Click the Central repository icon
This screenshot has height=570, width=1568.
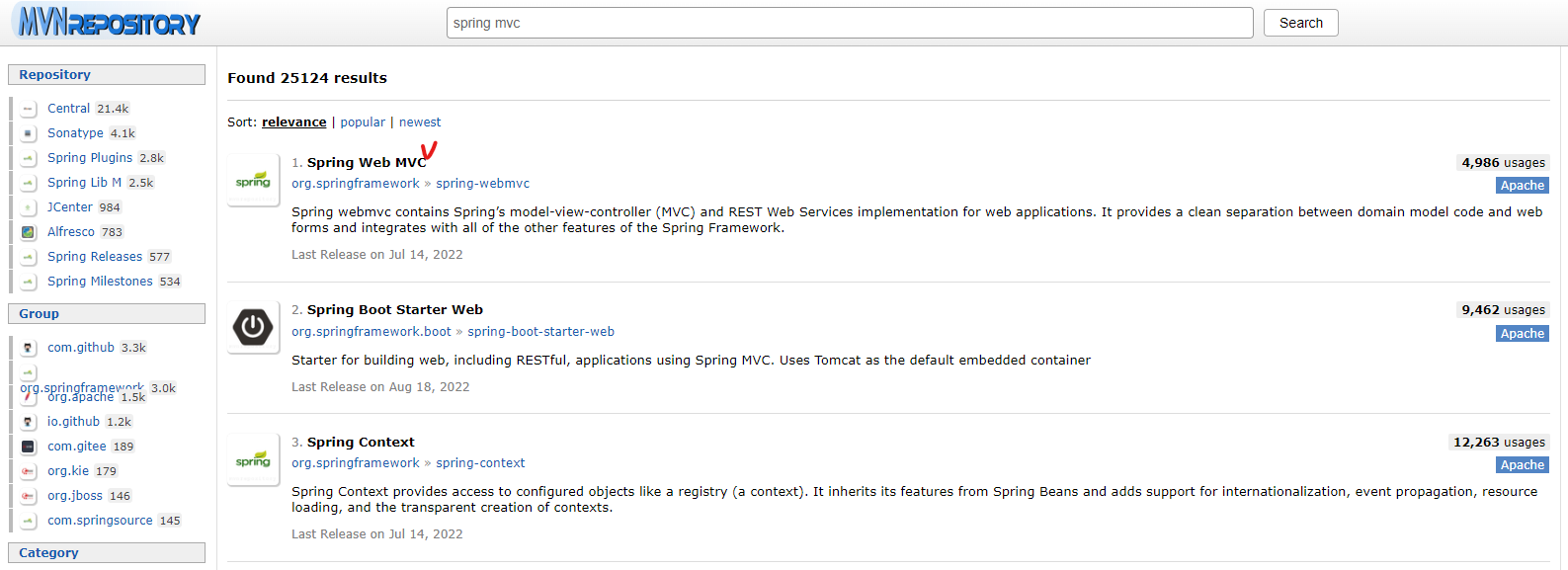point(29,109)
